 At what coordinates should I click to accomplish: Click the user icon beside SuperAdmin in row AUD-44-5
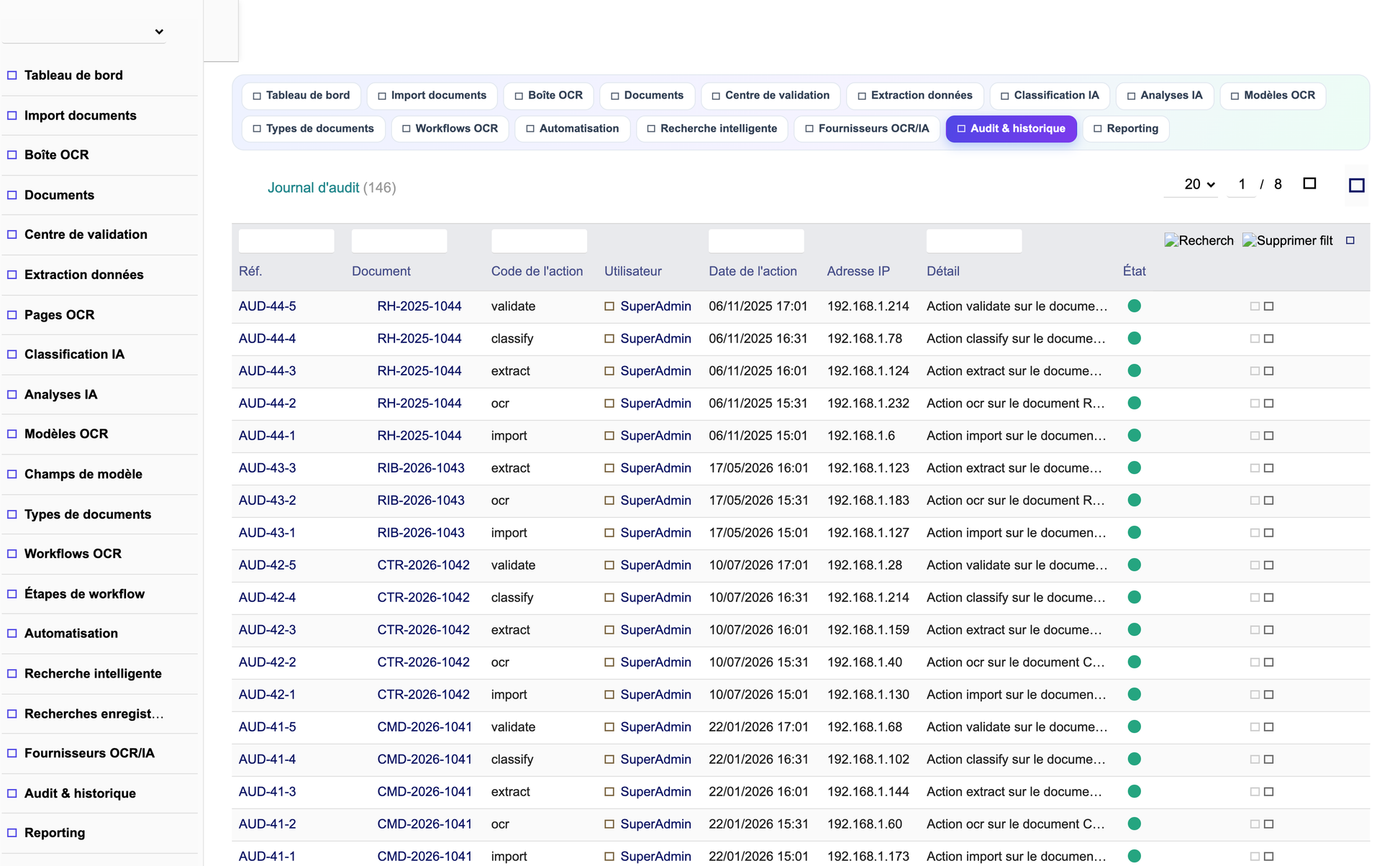click(609, 306)
